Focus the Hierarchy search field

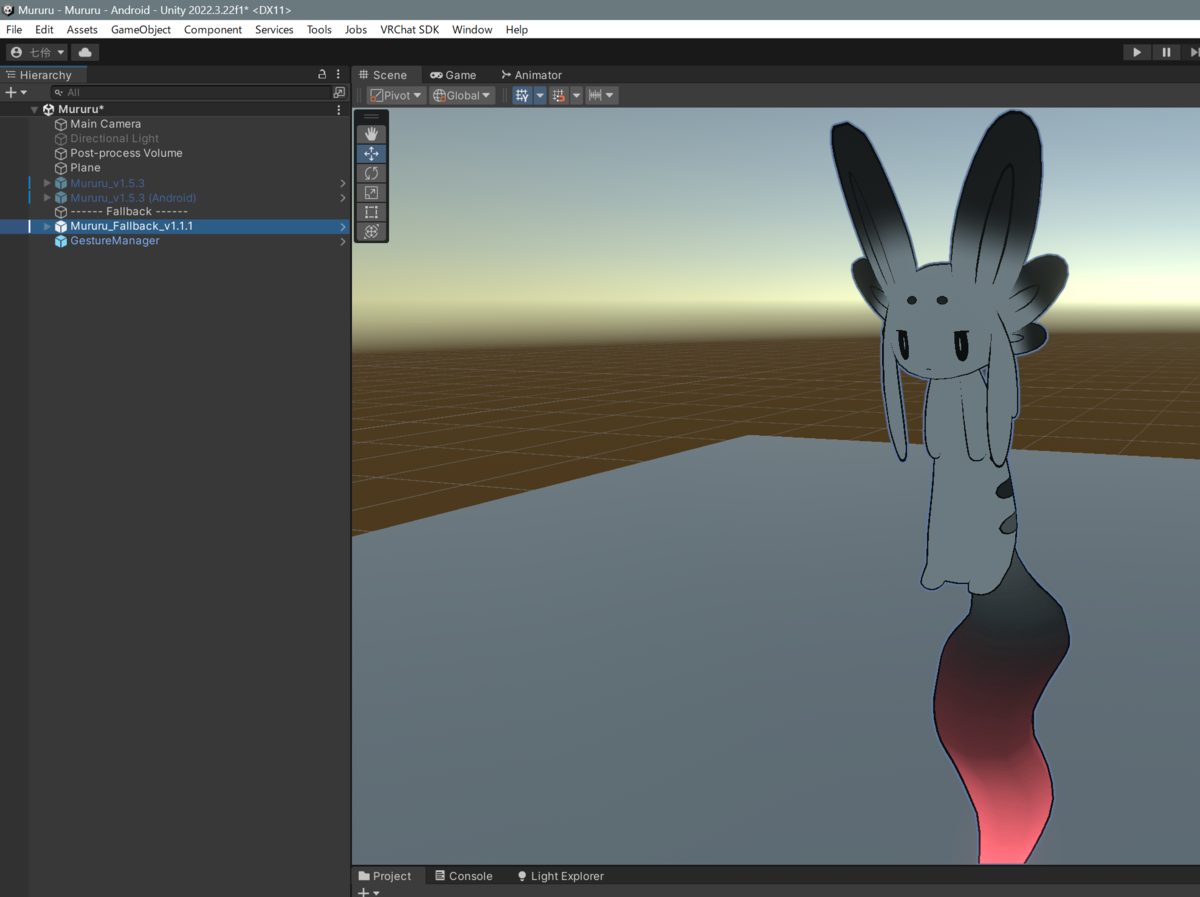(190, 92)
